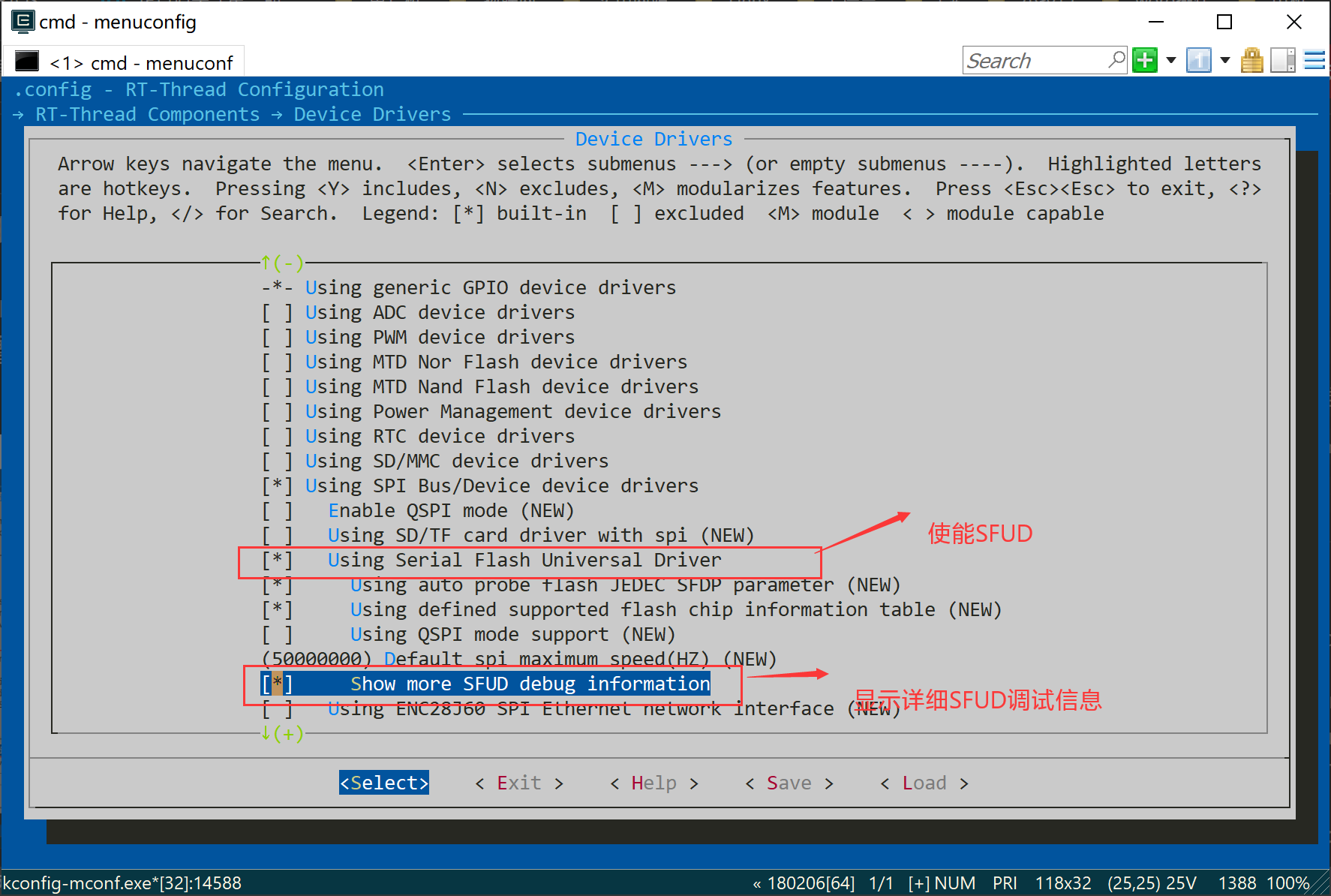Viewport: 1331px width, 896px height.
Task: Click the active console number '1' toolbar icon
Action: 1197,59
